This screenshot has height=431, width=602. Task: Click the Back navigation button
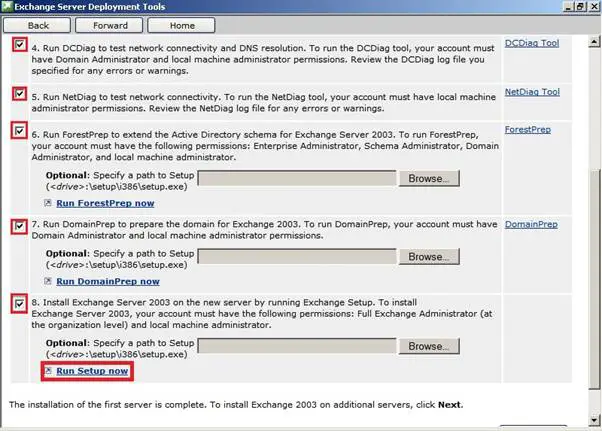click(37, 25)
